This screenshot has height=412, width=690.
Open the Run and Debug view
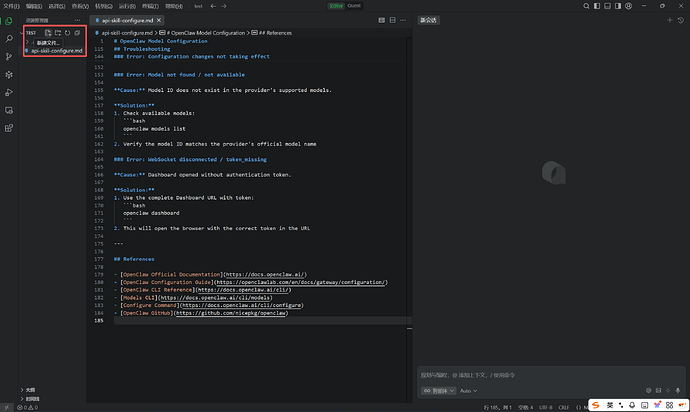tap(9, 92)
